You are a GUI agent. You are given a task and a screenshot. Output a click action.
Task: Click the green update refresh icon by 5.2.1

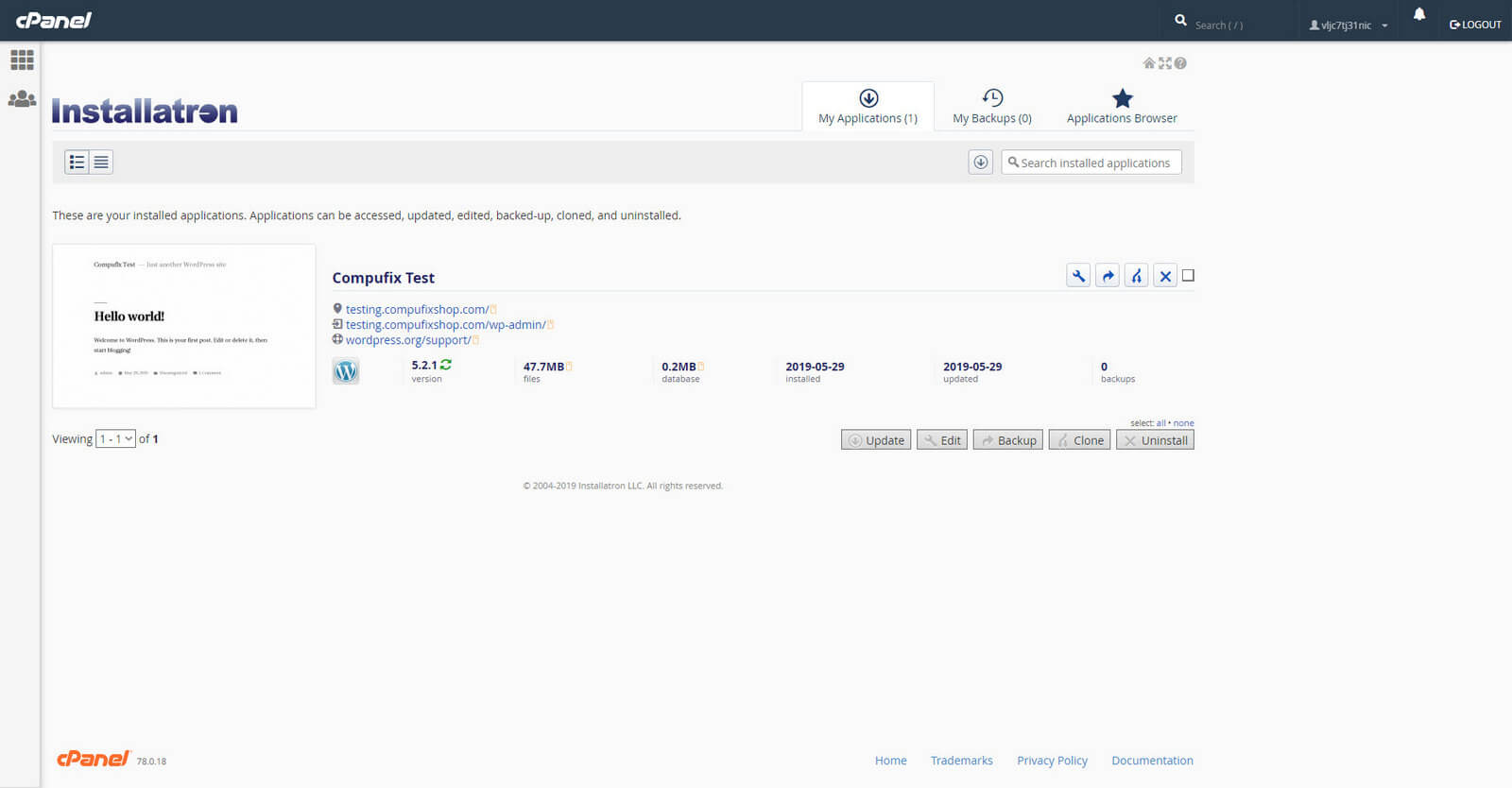click(x=446, y=365)
